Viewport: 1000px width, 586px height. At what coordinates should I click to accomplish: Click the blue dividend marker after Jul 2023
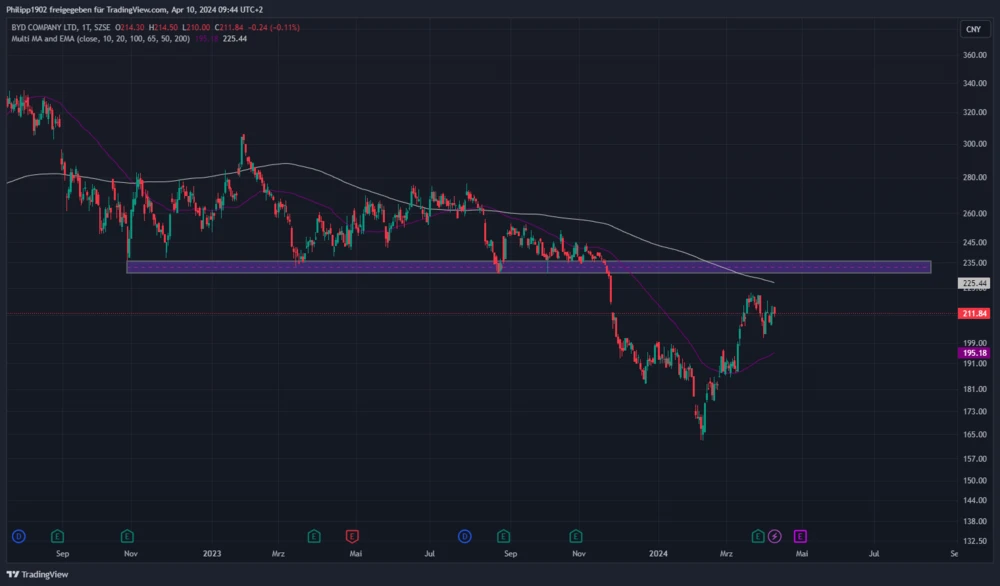tap(465, 536)
